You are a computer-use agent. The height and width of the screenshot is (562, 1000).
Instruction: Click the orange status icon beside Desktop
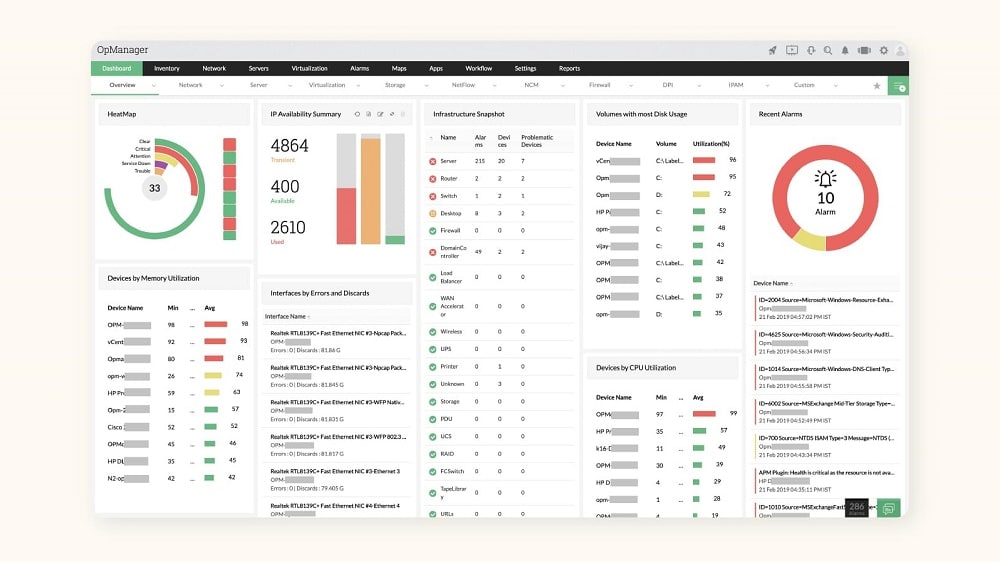pyautogui.click(x=432, y=214)
